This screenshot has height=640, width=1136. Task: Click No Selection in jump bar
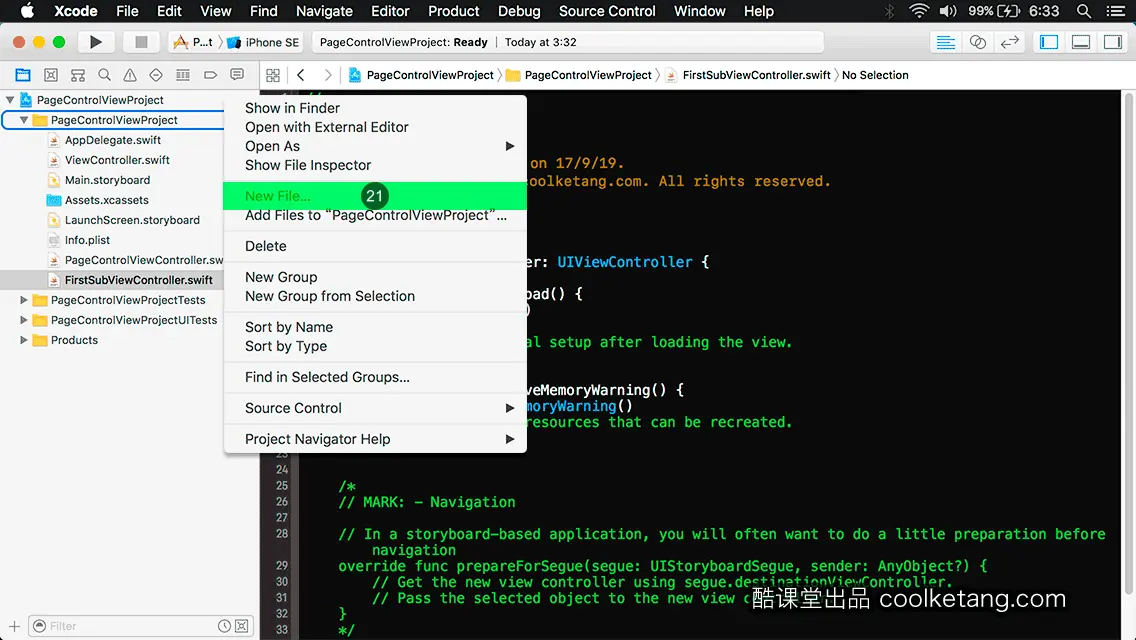click(874, 75)
